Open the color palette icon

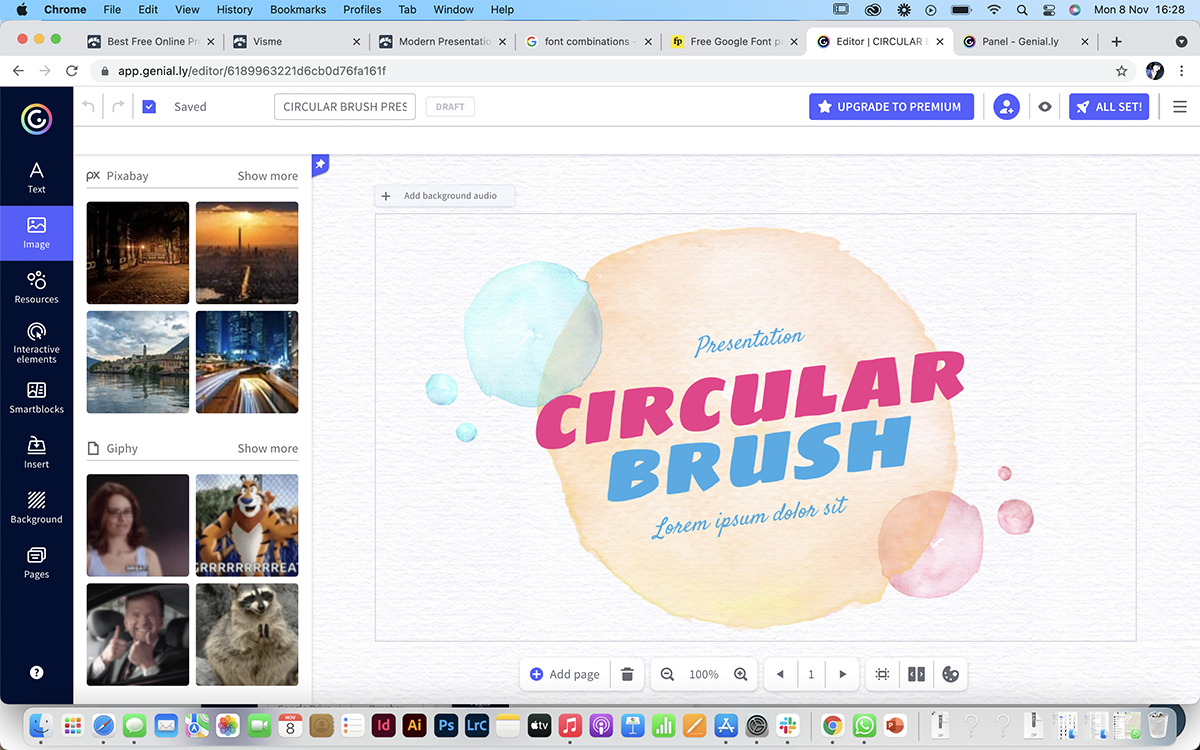click(950, 674)
